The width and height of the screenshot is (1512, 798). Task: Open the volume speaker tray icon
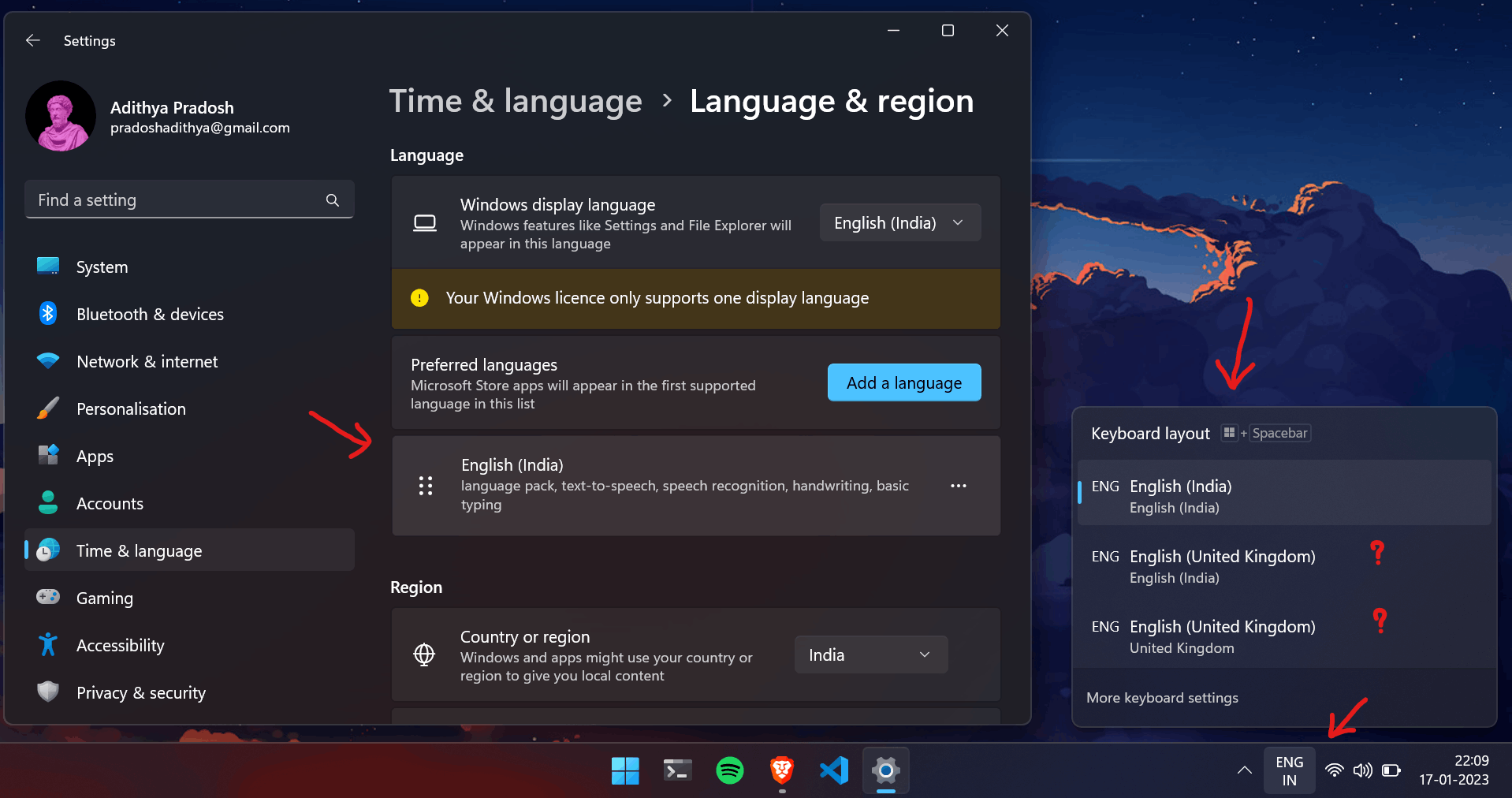pos(1362,770)
